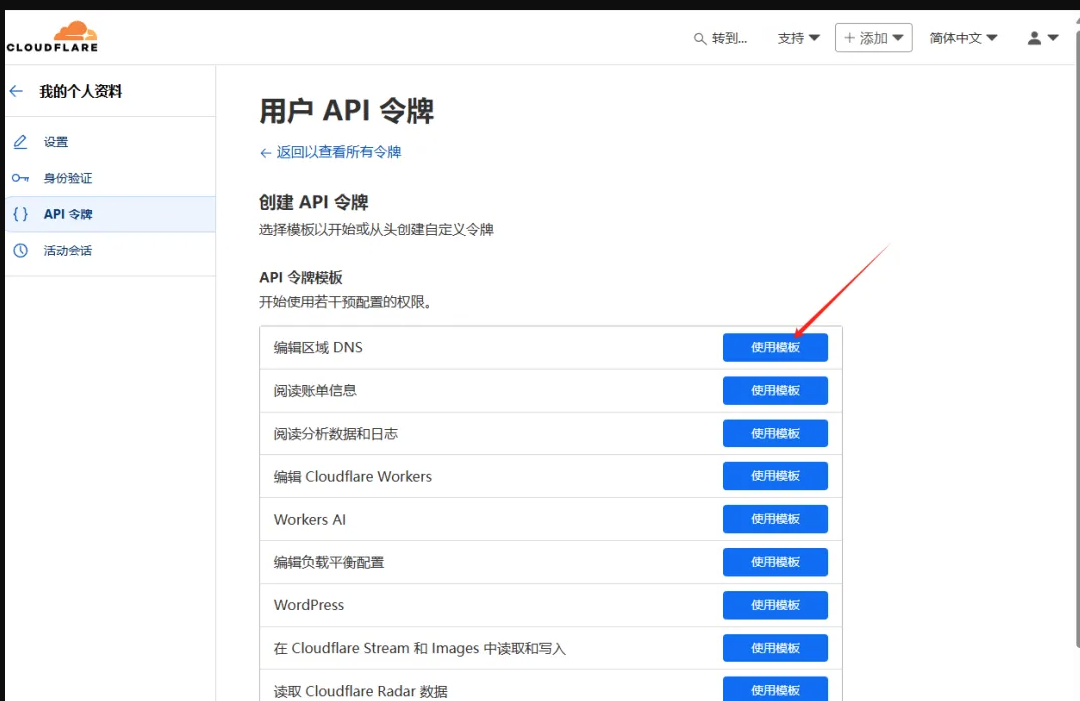Click the Workers AI row label
This screenshot has width=1080, height=701.
click(x=310, y=519)
